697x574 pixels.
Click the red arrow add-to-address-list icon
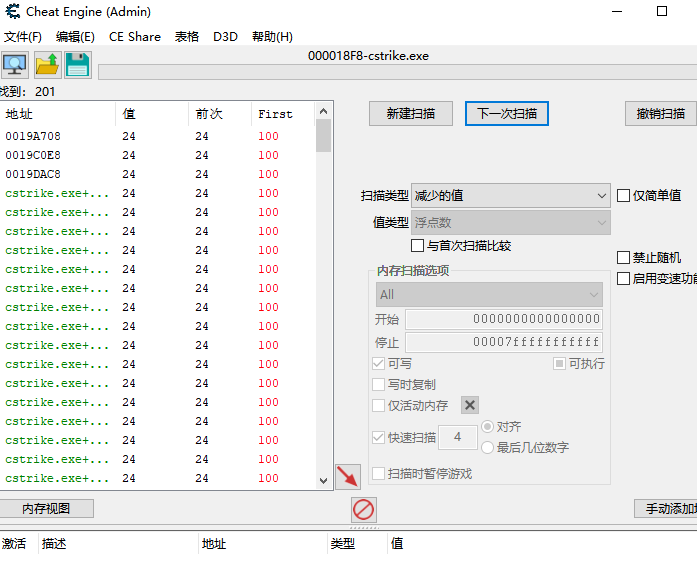point(348,477)
